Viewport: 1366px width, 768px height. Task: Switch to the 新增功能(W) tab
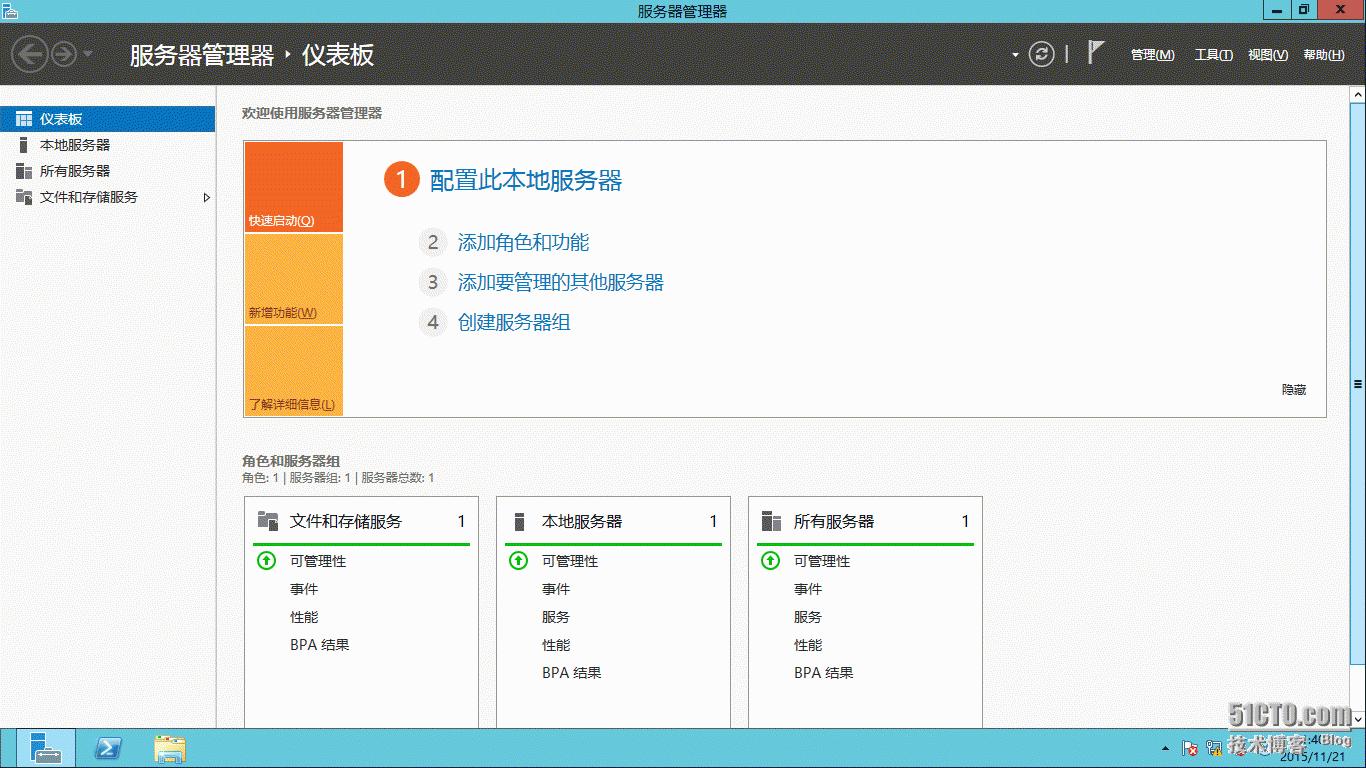(x=293, y=280)
